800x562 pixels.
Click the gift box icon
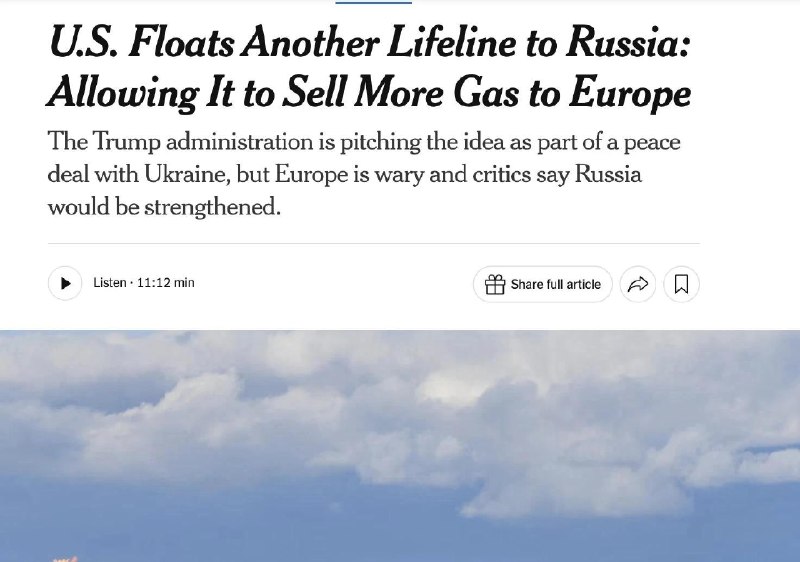click(494, 284)
